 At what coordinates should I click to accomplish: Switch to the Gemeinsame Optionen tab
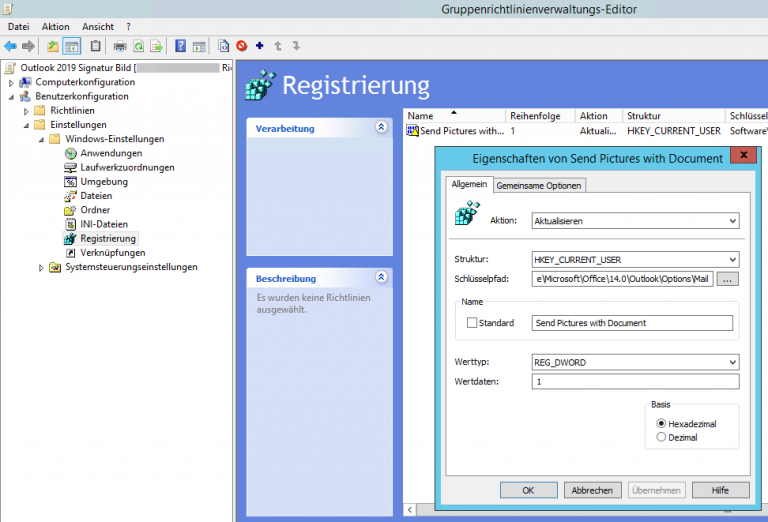539,186
